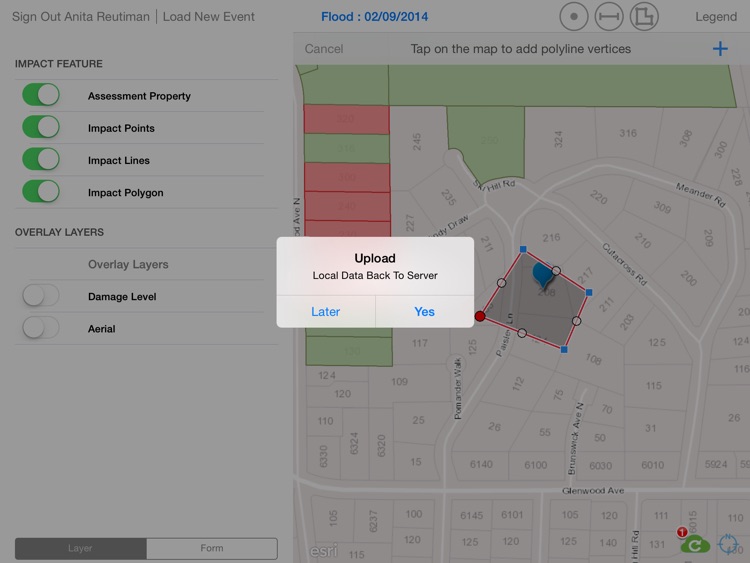Viewport: 750px width, 563px height.
Task: Select the point drawing tool icon
Action: pyautogui.click(x=574, y=17)
